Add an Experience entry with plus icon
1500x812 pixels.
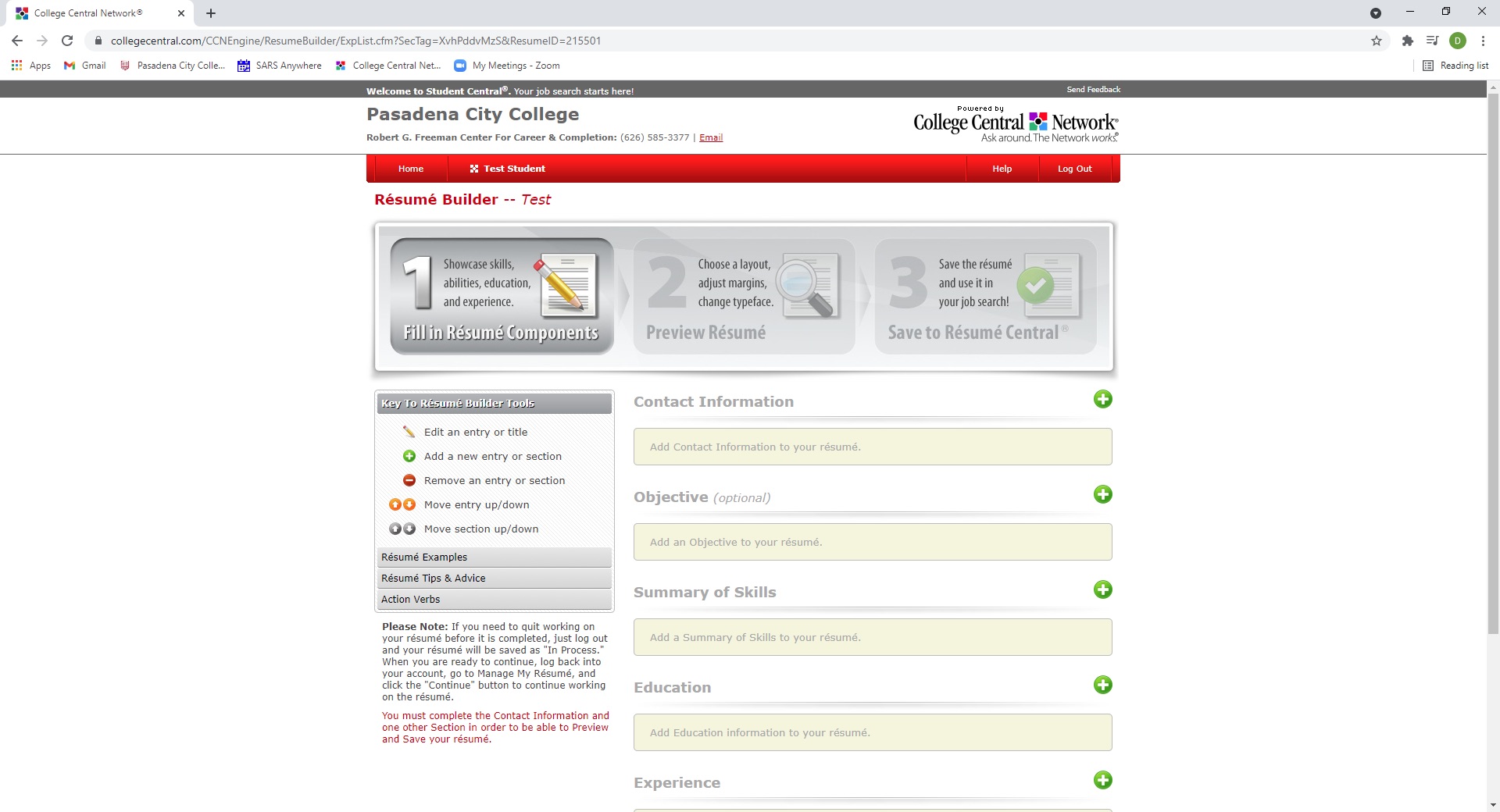click(1102, 780)
